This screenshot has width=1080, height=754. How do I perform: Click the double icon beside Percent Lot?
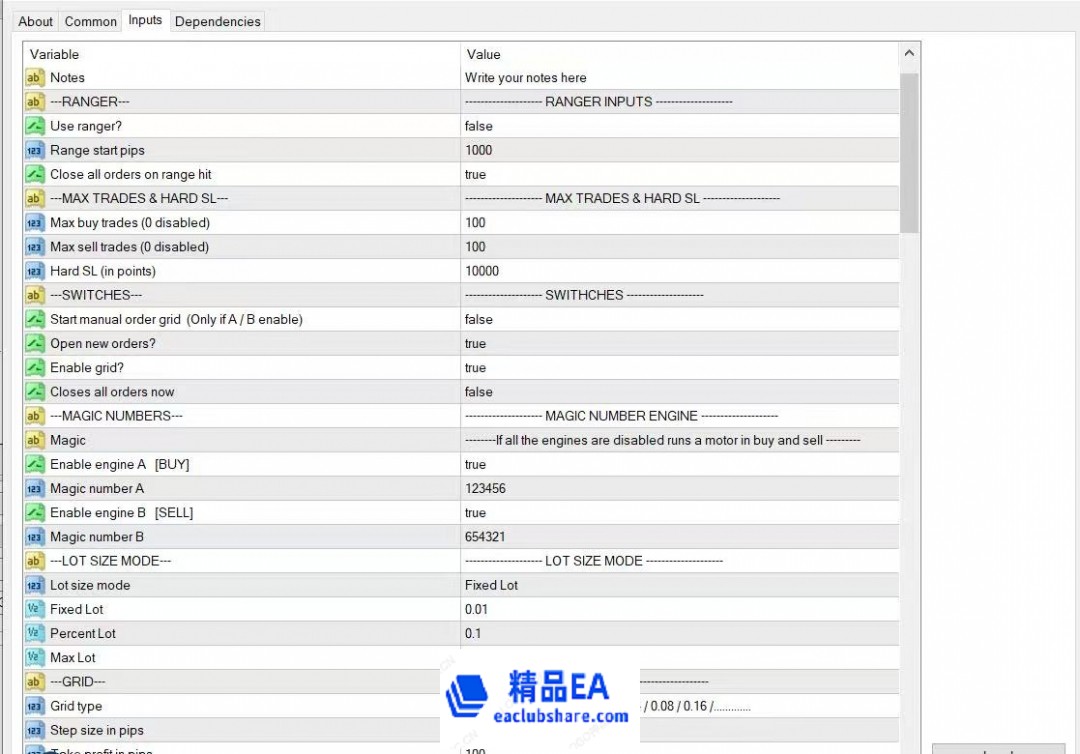click(x=35, y=633)
